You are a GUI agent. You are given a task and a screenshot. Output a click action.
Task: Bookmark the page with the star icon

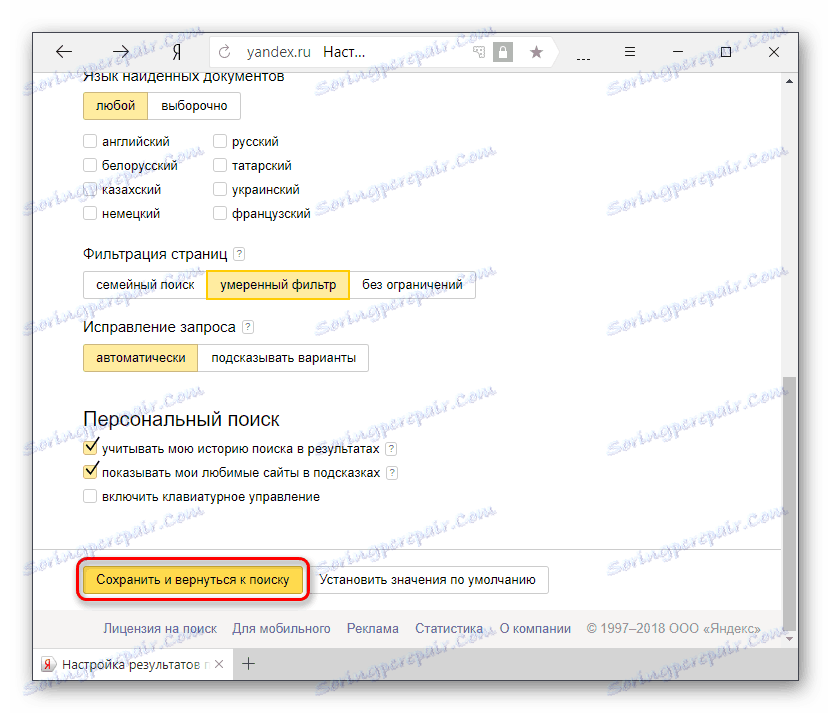point(535,51)
